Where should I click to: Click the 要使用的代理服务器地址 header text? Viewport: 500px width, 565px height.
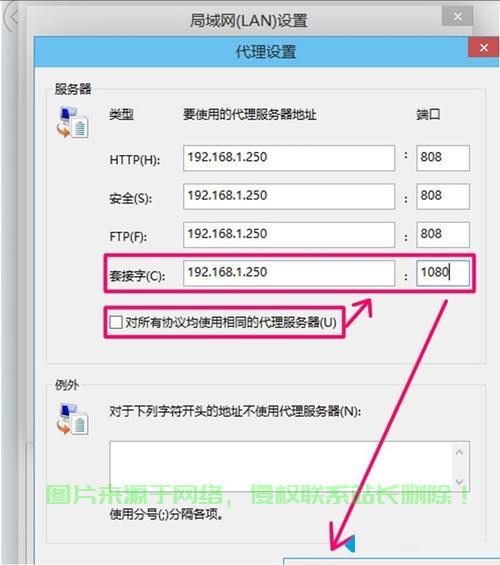click(250, 115)
